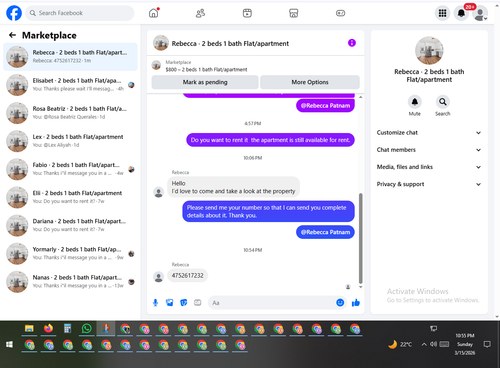The height and width of the screenshot is (368, 500).
Task: Open Windows Start menu
Action: pyautogui.click(x=9, y=344)
